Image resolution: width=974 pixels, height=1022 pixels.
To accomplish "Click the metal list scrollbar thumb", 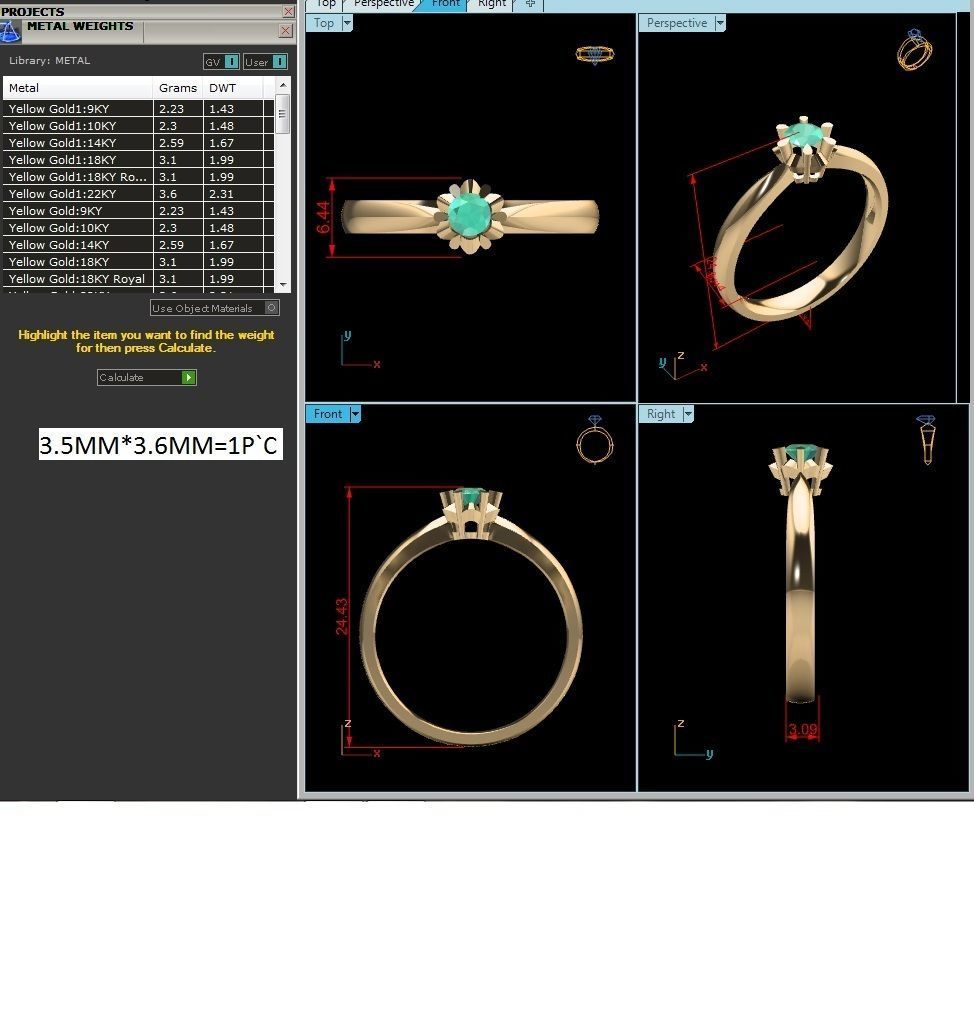I will pyautogui.click(x=282, y=114).
